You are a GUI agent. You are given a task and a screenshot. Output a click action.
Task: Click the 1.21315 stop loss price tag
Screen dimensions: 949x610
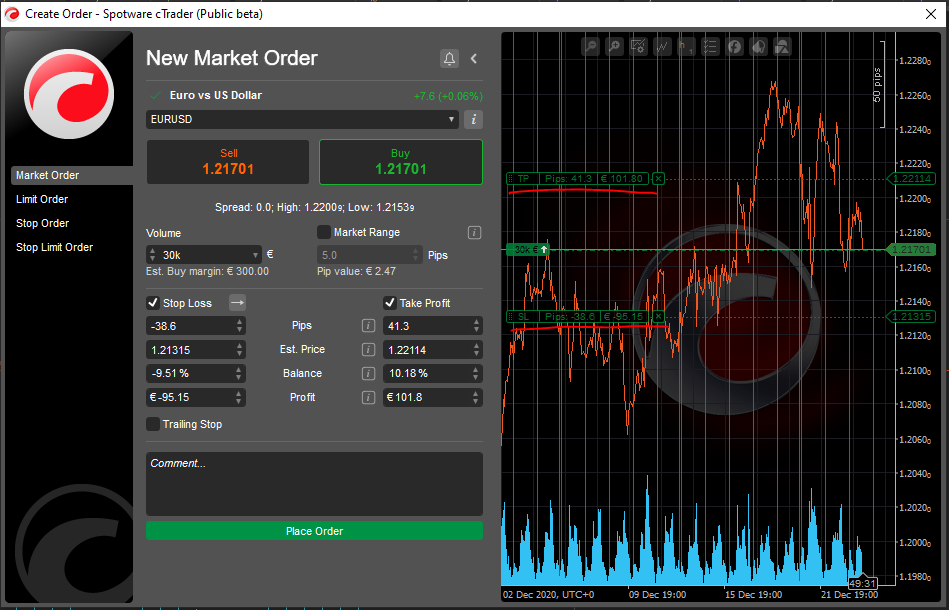[911, 316]
